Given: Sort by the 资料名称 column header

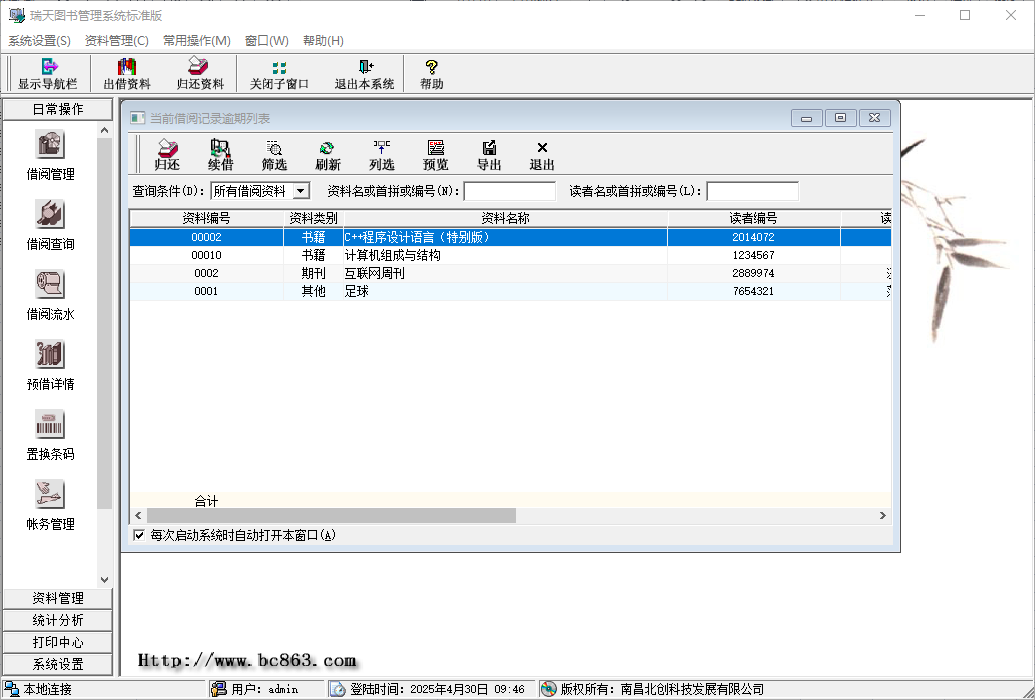Looking at the screenshot, I should click(506, 218).
